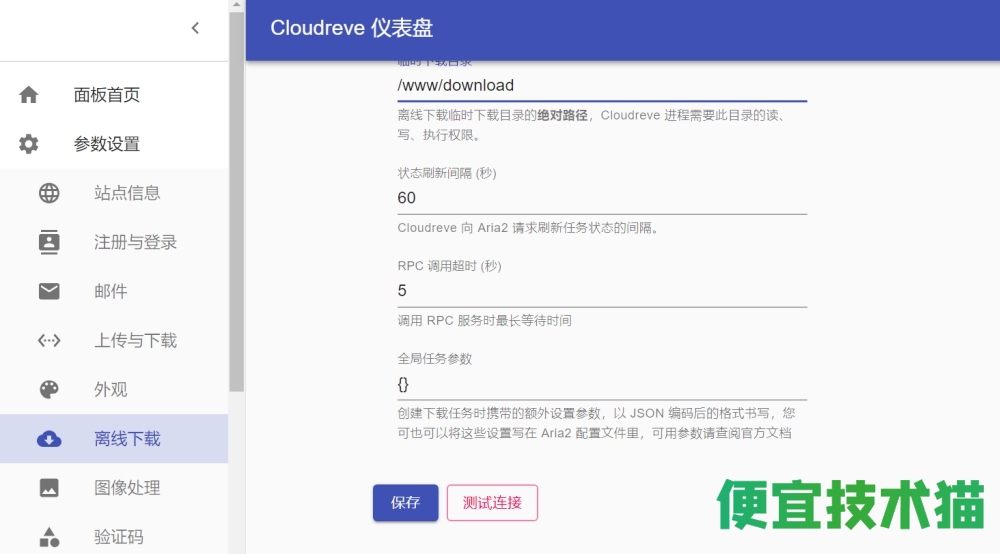Focus the /www/download path field
Image resolution: width=1000 pixels, height=554 pixels.
coord(602,85)
